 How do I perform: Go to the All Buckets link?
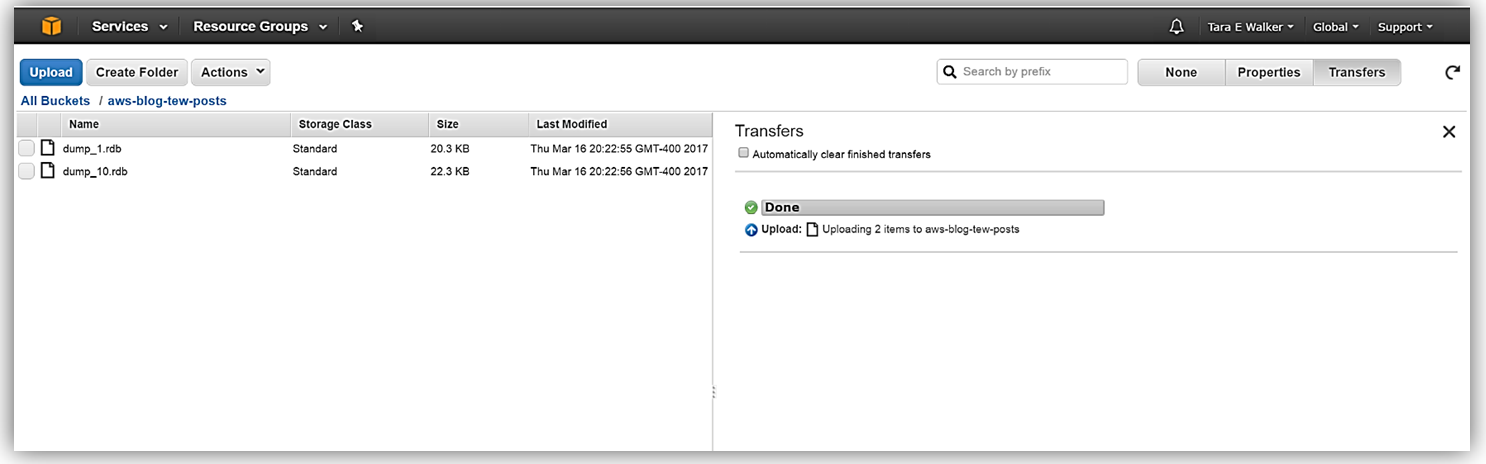coord(55,101)
